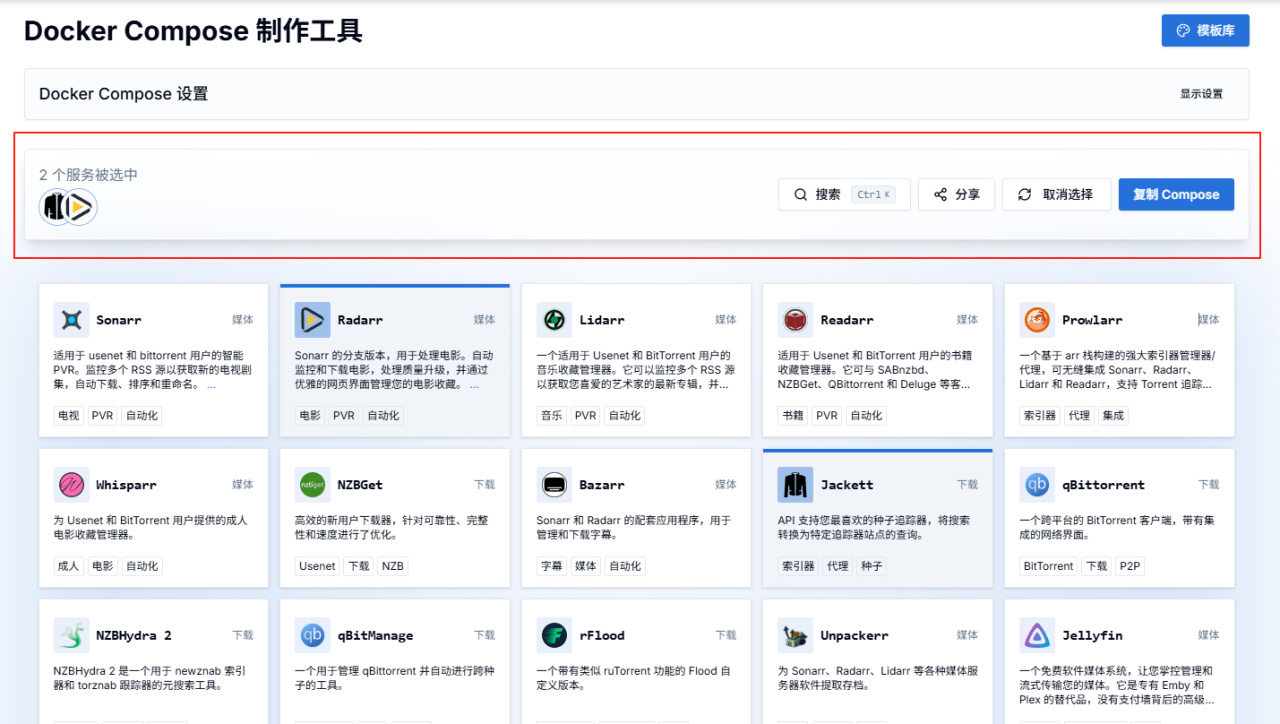Click the NZBHydra 2 card title
This screenshot has width=1280, height=724.
134,635
